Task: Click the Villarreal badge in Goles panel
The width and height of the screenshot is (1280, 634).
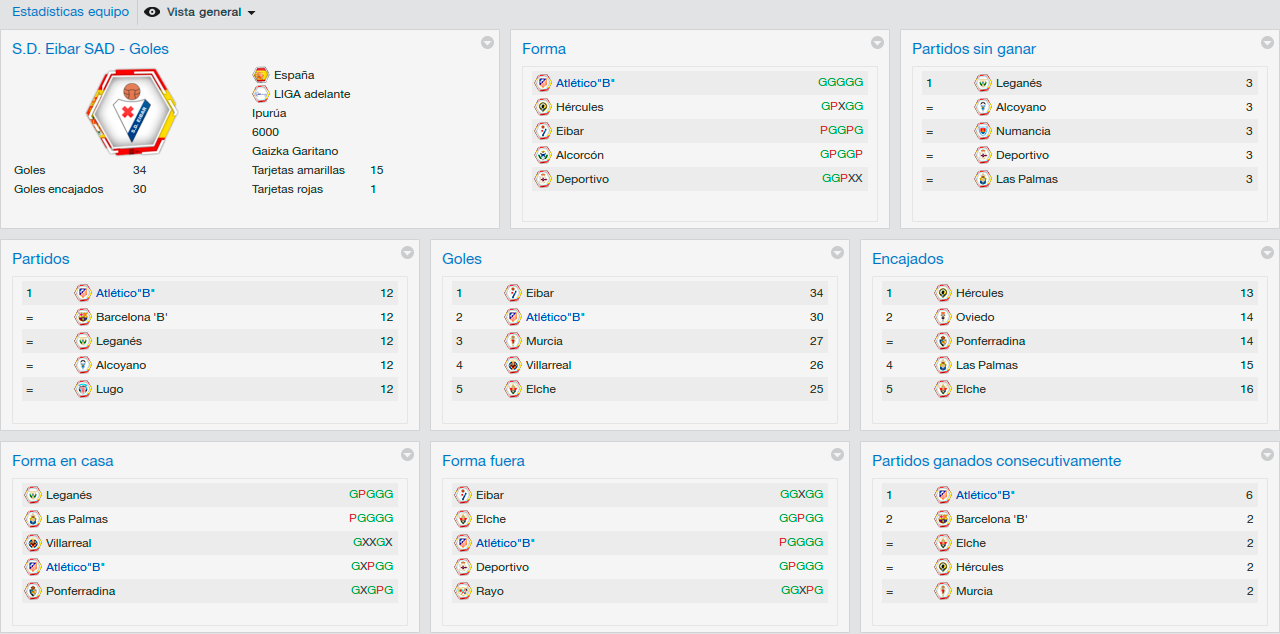Action: (513, 365)
